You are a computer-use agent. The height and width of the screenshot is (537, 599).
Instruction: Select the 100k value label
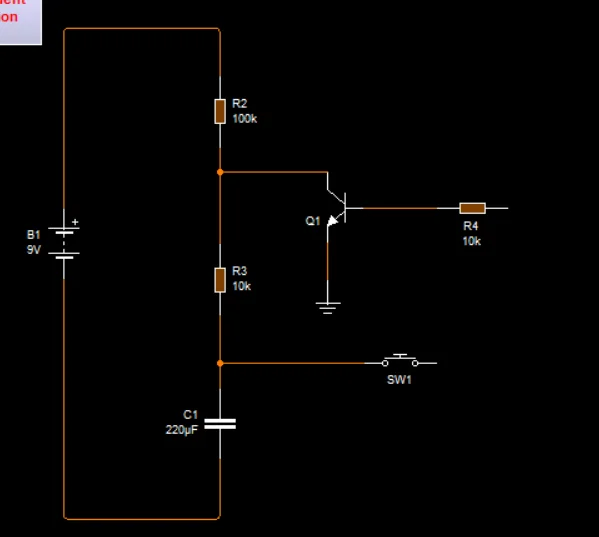point(244,119)
